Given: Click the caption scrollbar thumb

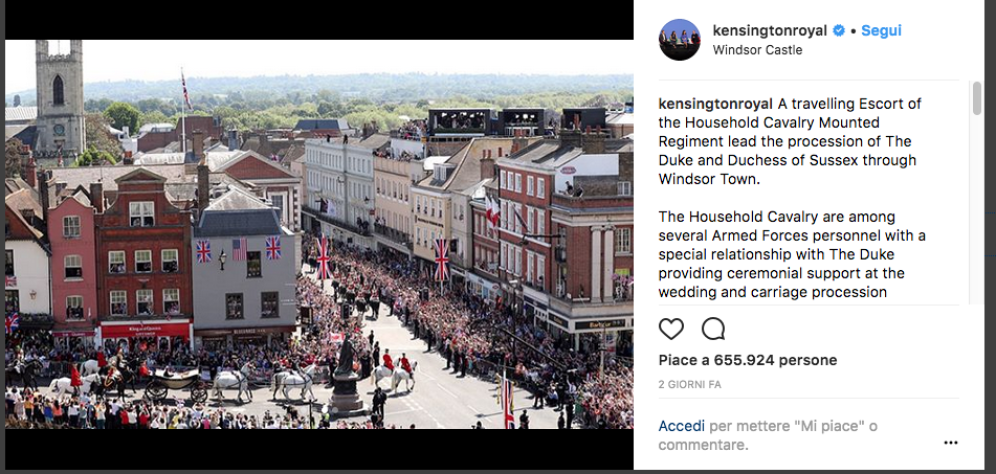Looking at the screenshot, I should point(977,98).
